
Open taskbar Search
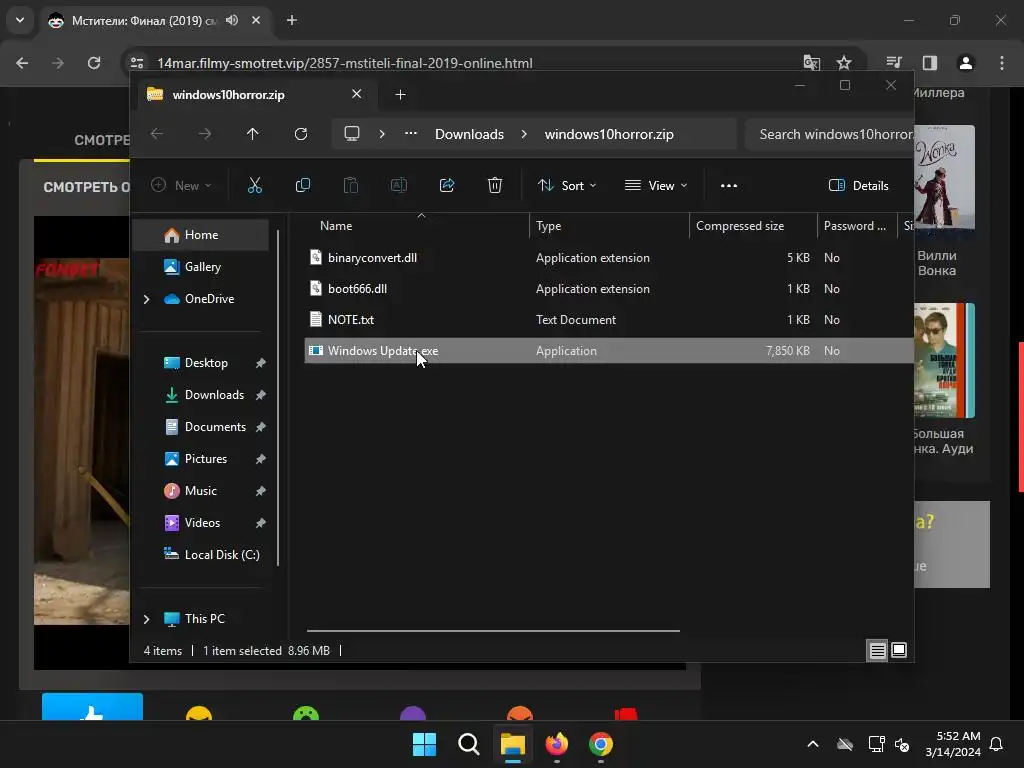(x=468, y=744)
